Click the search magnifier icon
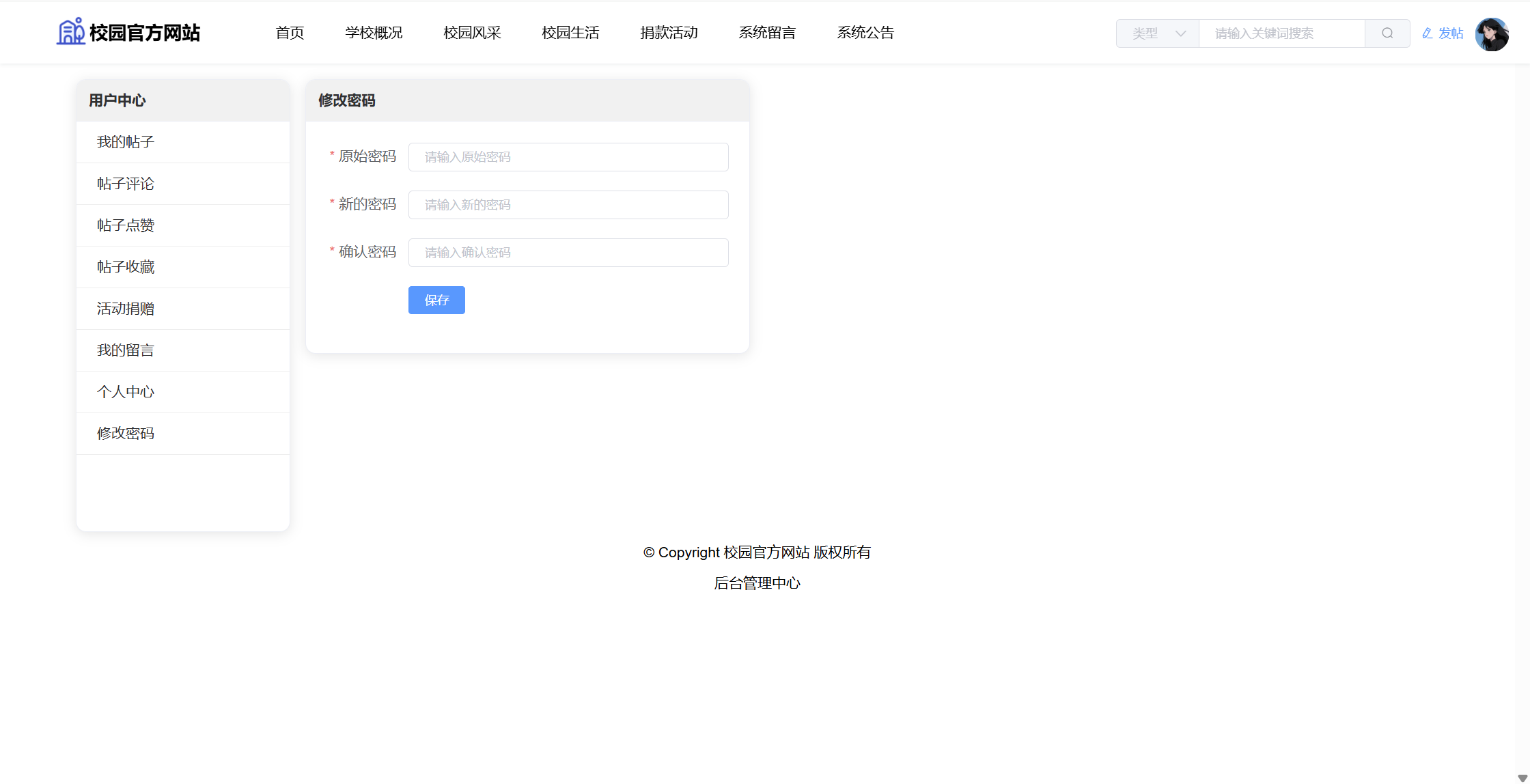 (x=1387, y=33)
